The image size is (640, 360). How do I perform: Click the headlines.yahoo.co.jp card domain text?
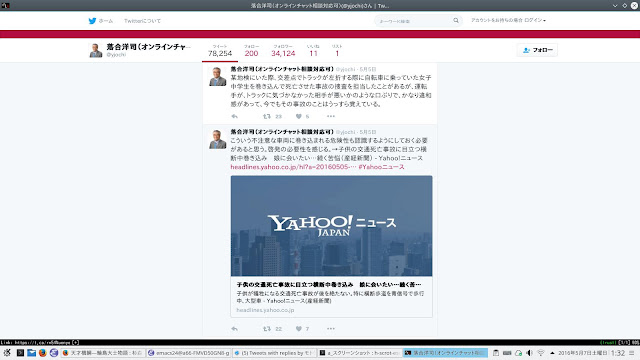[x=265, y=310]
